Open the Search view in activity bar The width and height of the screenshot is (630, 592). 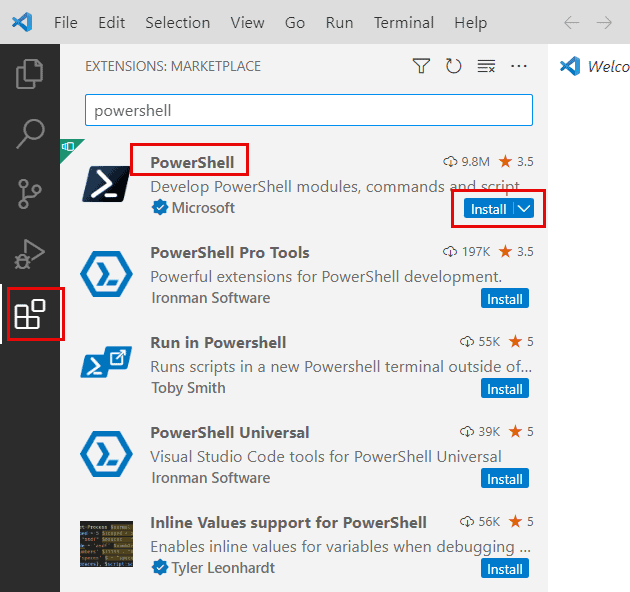tap(30, 134)
